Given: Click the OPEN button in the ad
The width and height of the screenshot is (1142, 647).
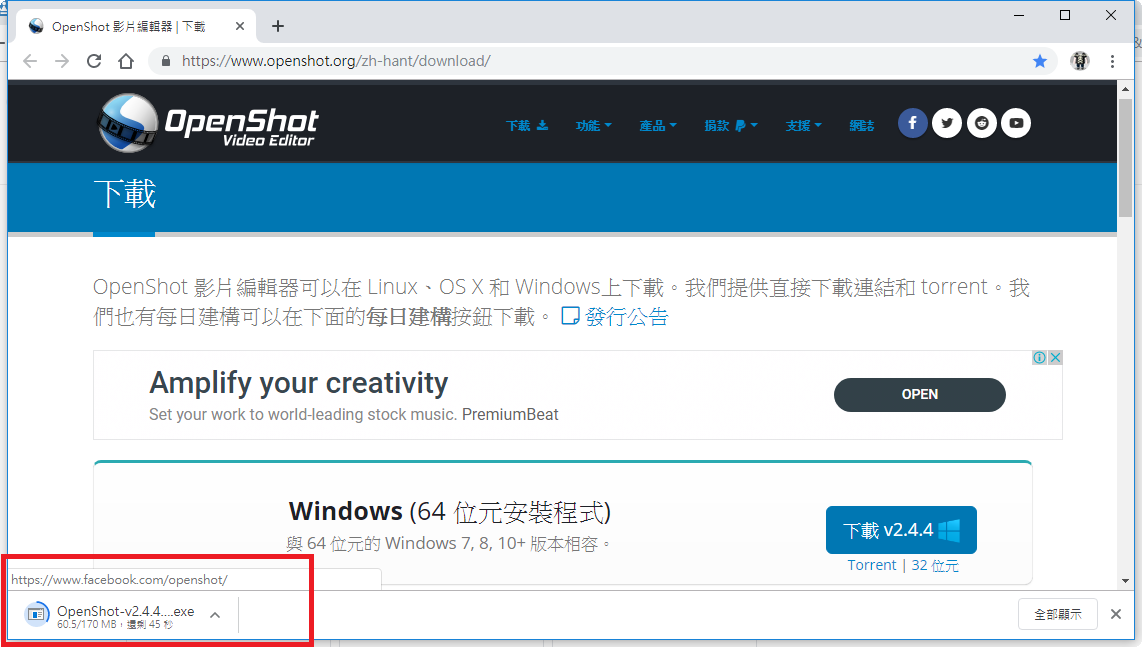Looking at the screenshot, I should [920, 394].
